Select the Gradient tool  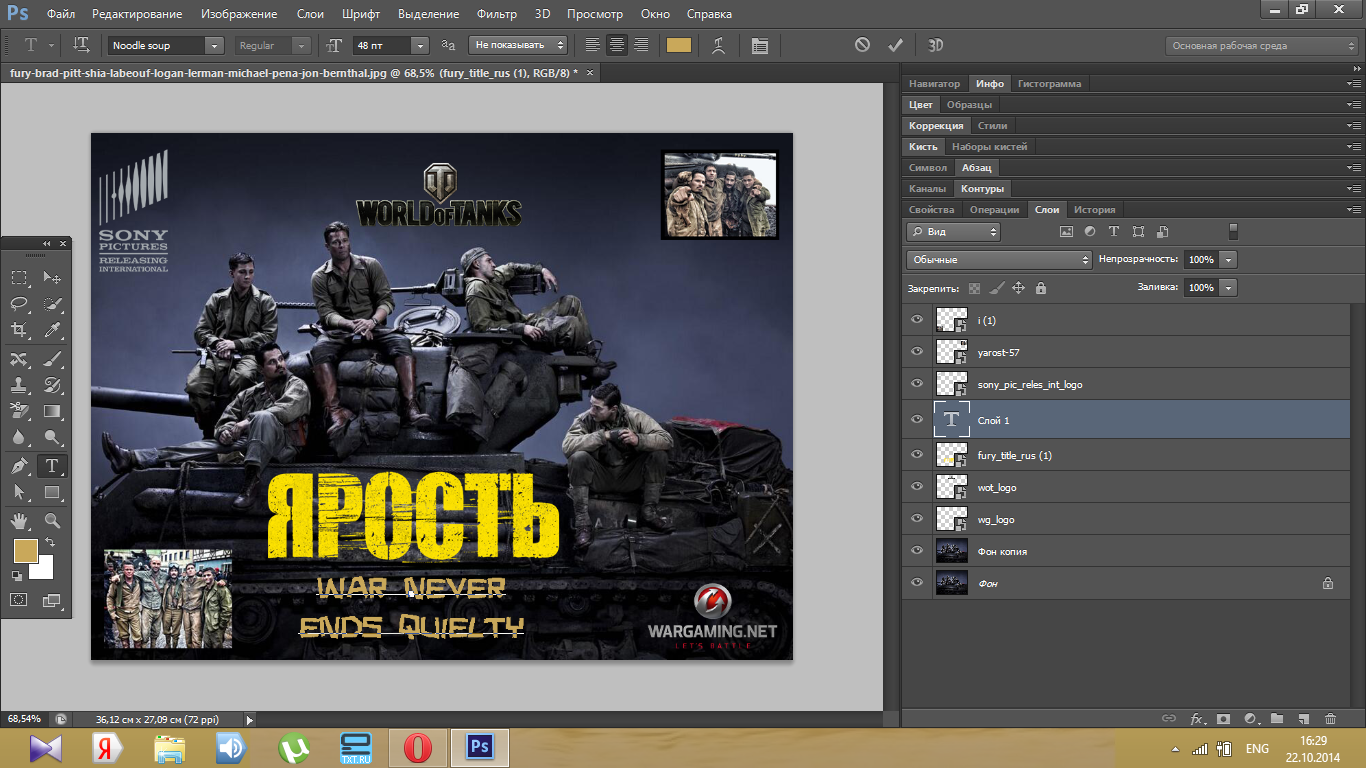[x=53, y=411]
